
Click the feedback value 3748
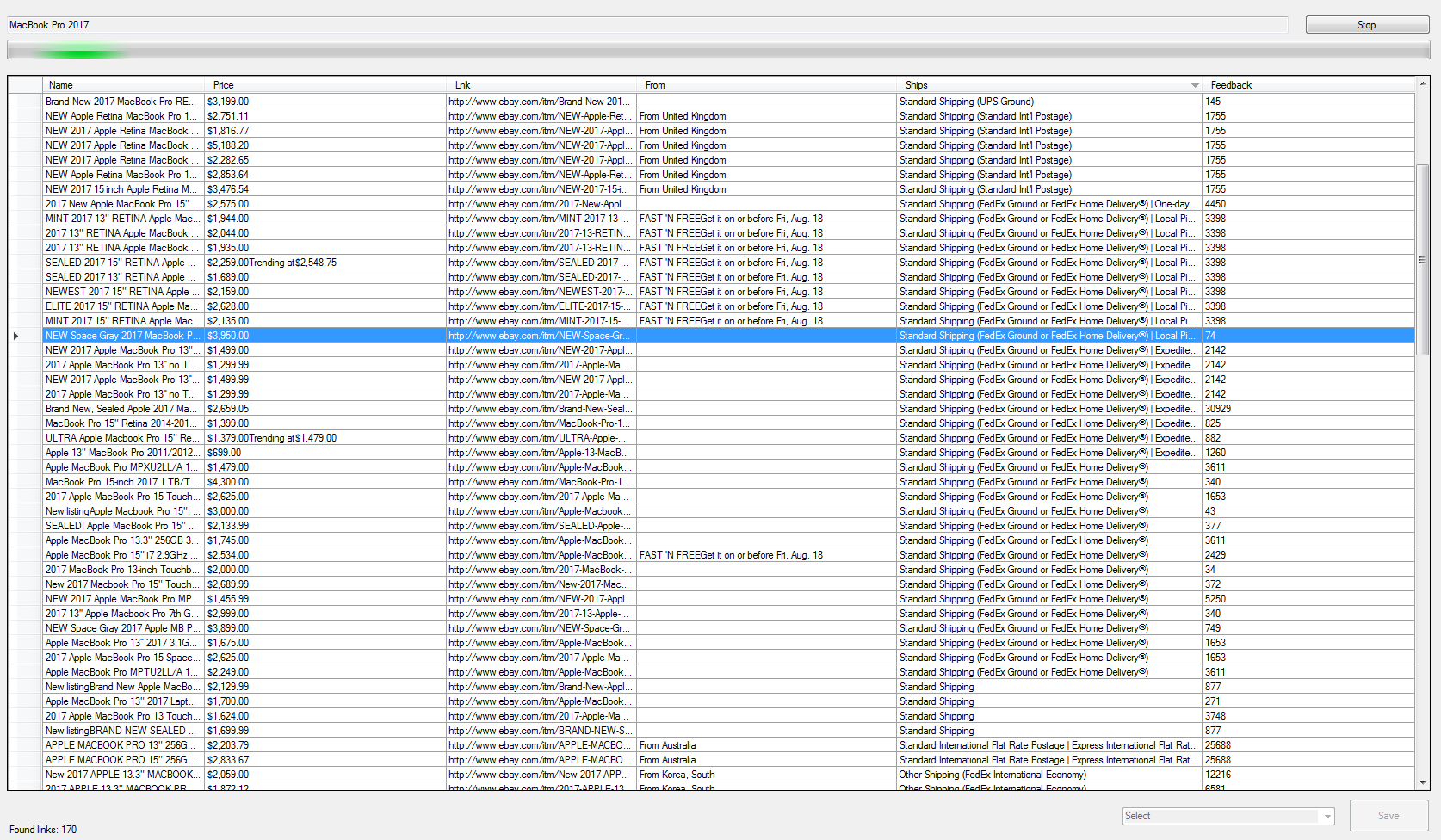tap(1308, 716)
